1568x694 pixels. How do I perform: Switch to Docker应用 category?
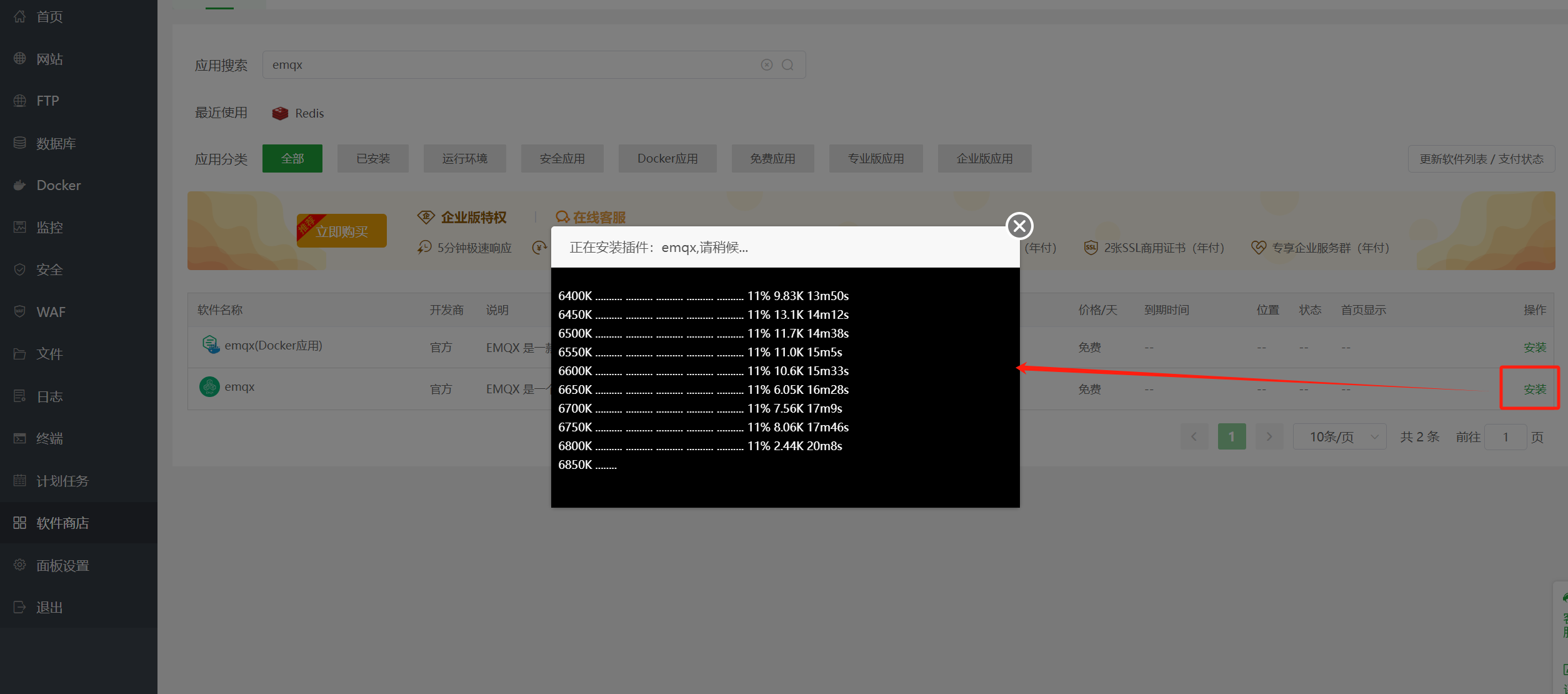[667, 159]
